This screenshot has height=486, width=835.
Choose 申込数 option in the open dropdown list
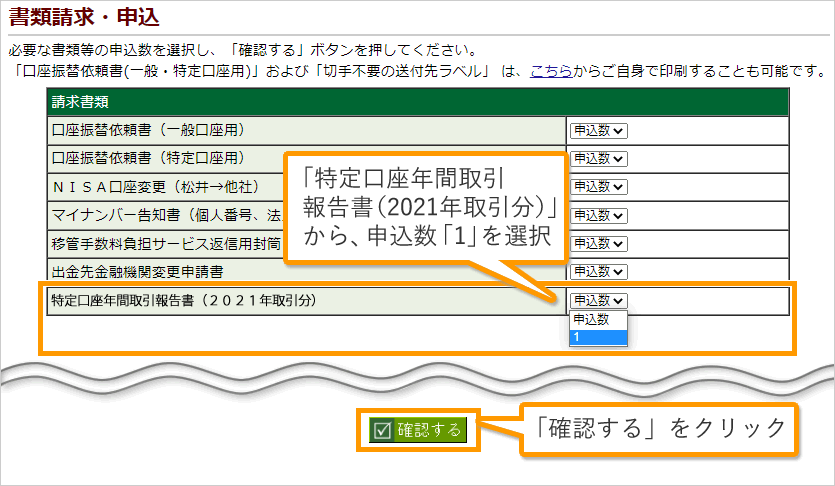[x=598, y=320]
